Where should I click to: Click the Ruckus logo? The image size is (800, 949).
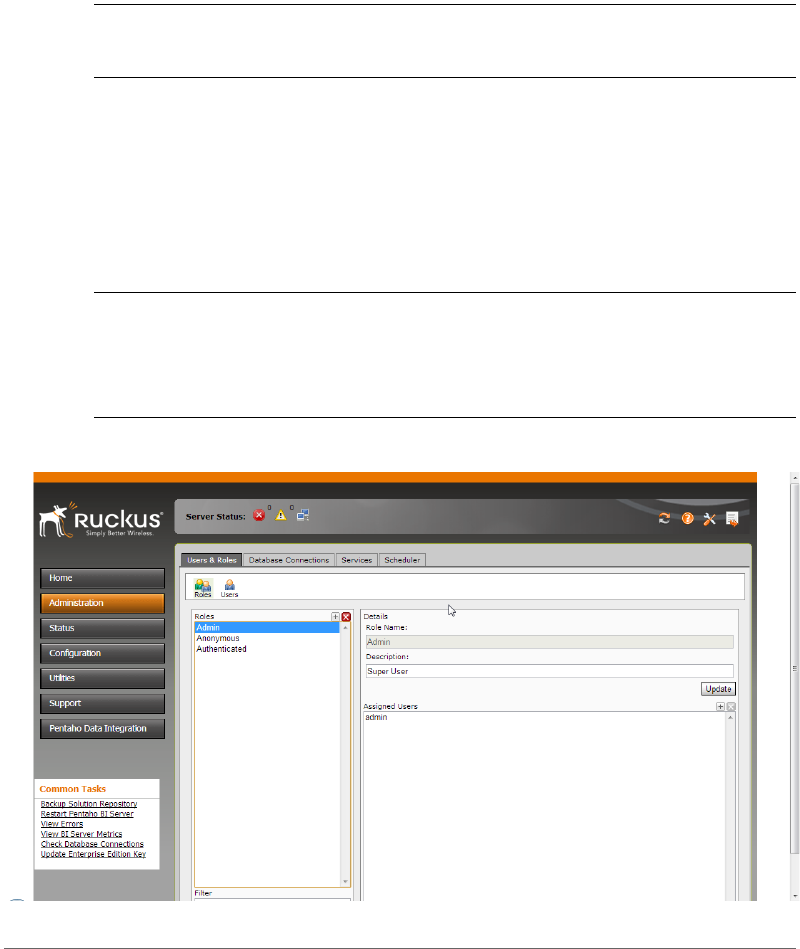pos(101,519)
